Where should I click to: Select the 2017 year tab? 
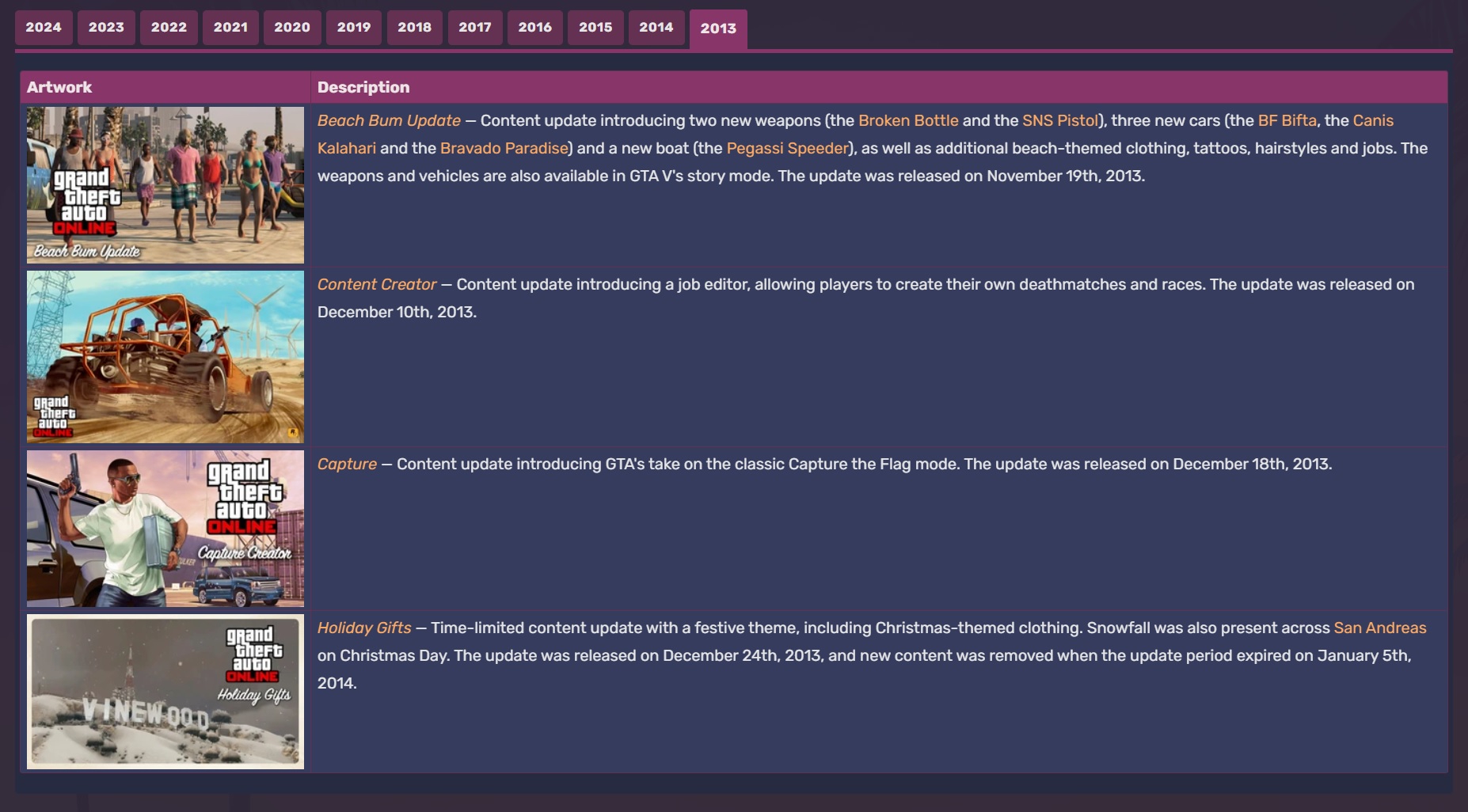475,28
